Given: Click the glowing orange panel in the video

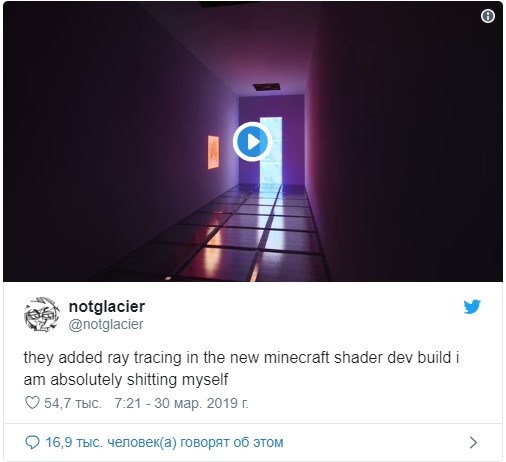Looking at the screenshot, I should point(213,152).
